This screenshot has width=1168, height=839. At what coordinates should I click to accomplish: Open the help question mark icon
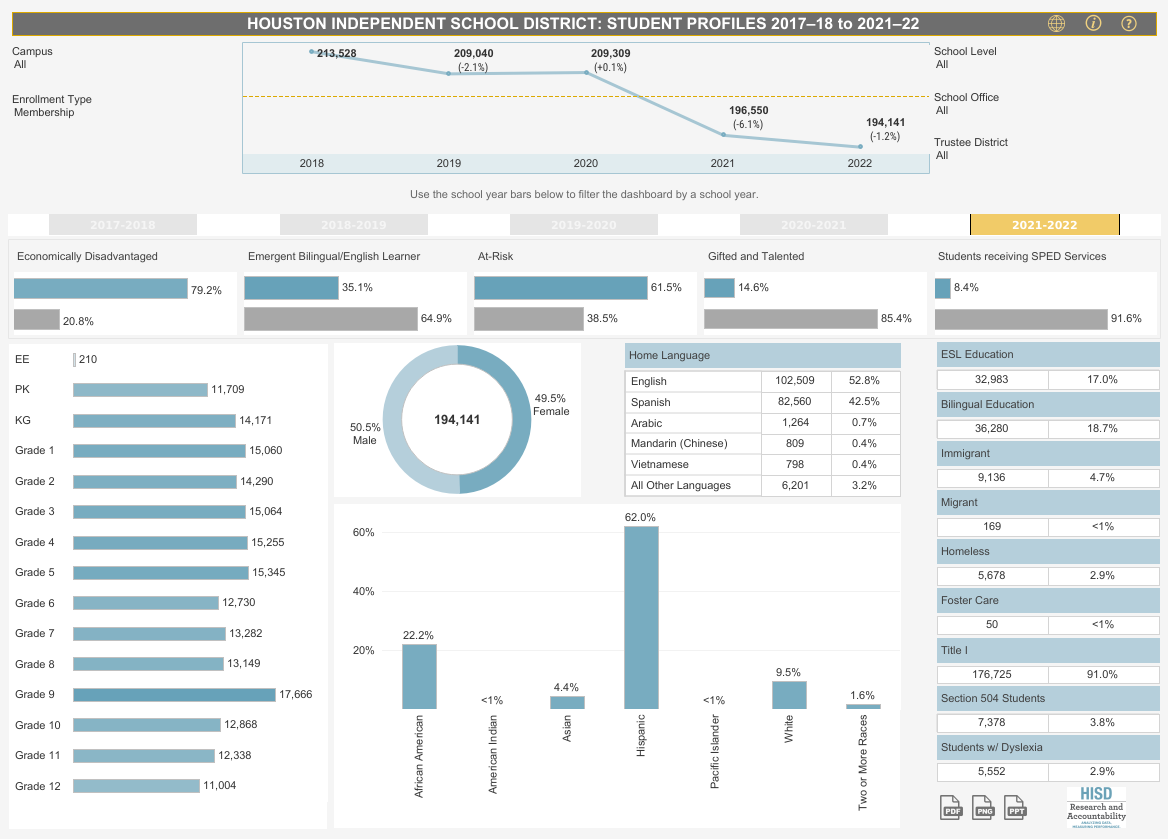pos(1129,23)
